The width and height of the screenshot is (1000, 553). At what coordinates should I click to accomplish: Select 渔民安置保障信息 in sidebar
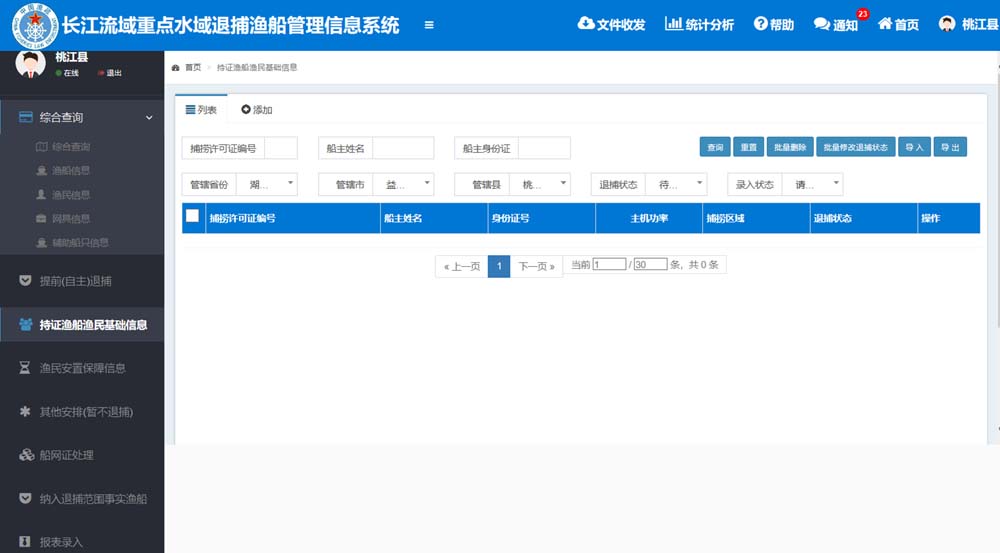click(x=82, y=368)
